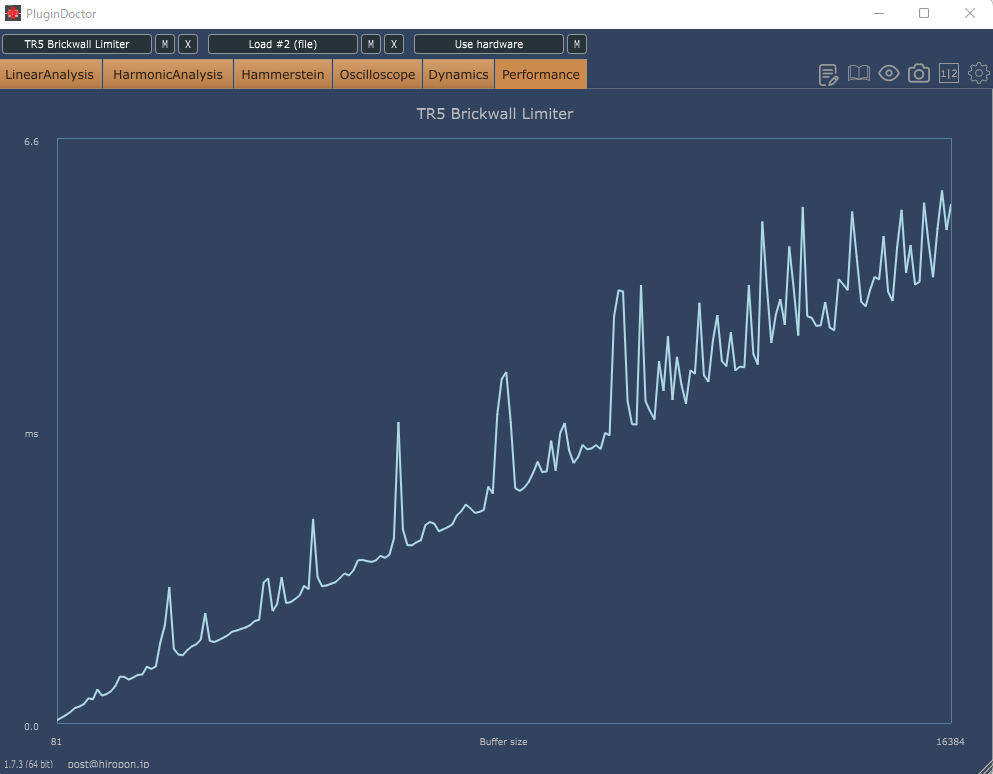Maximize the PluginDoctor window
The width and height of the screenshot is (993, 774).
924,13
